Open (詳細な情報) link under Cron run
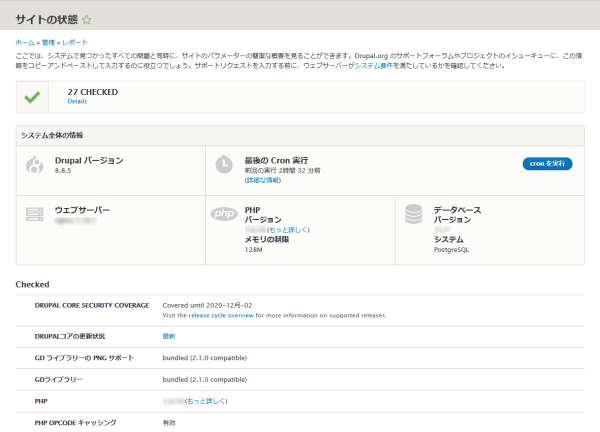 tap(264, 180)
